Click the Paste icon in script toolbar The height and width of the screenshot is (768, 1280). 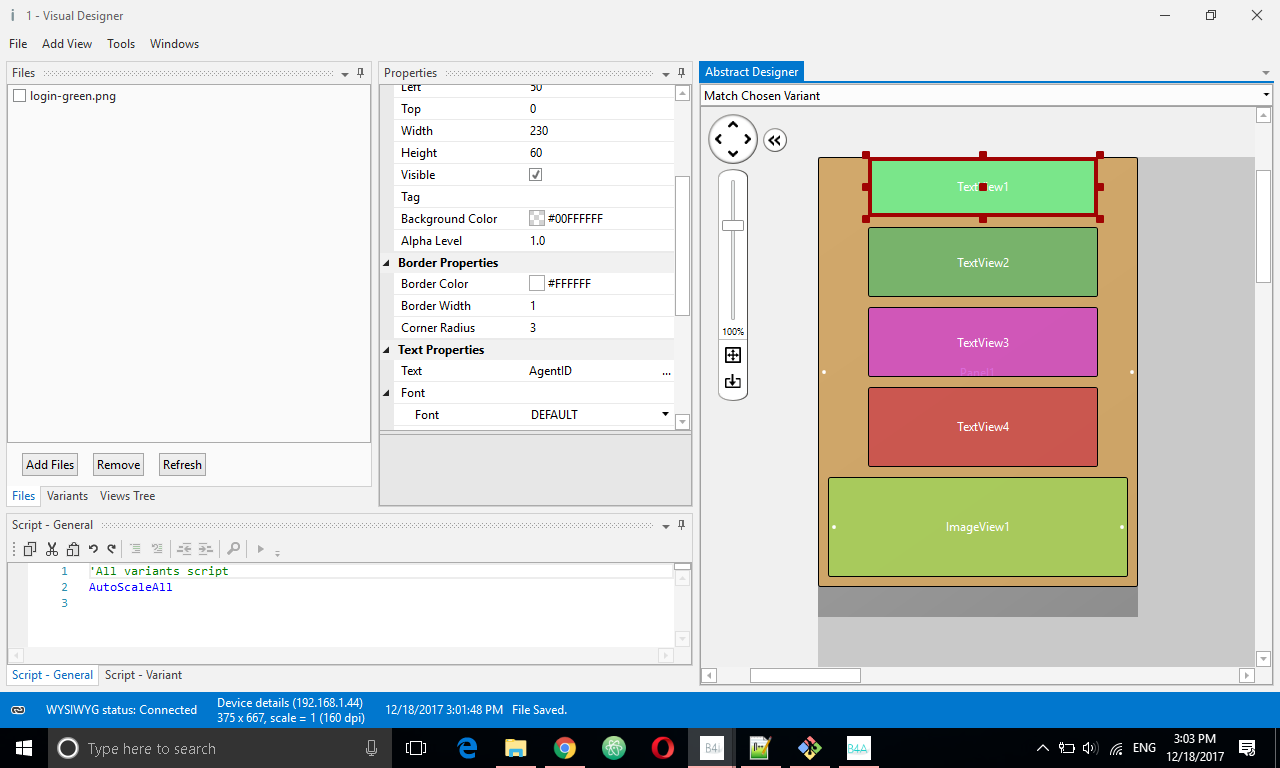pos(73,549)
